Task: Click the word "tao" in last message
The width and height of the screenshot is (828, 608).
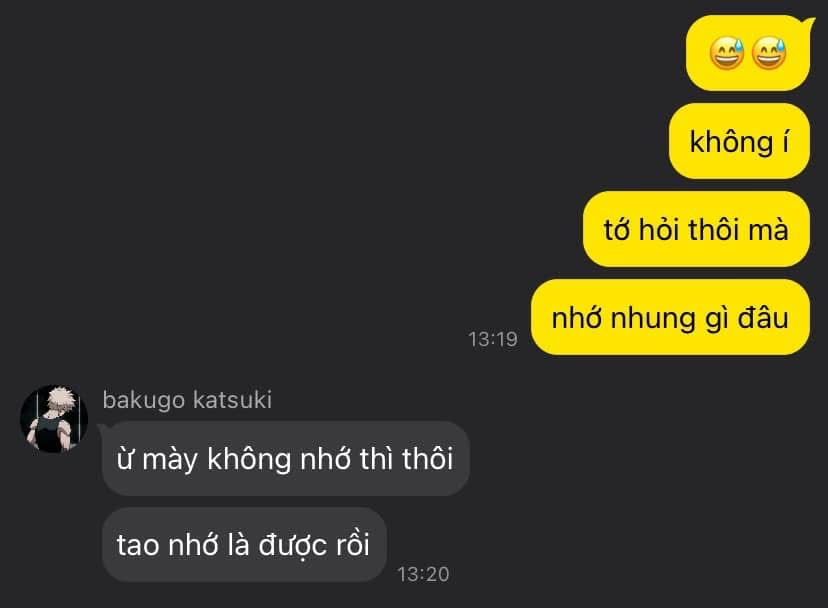Action: pyautogui.click(x=137, y=546)
